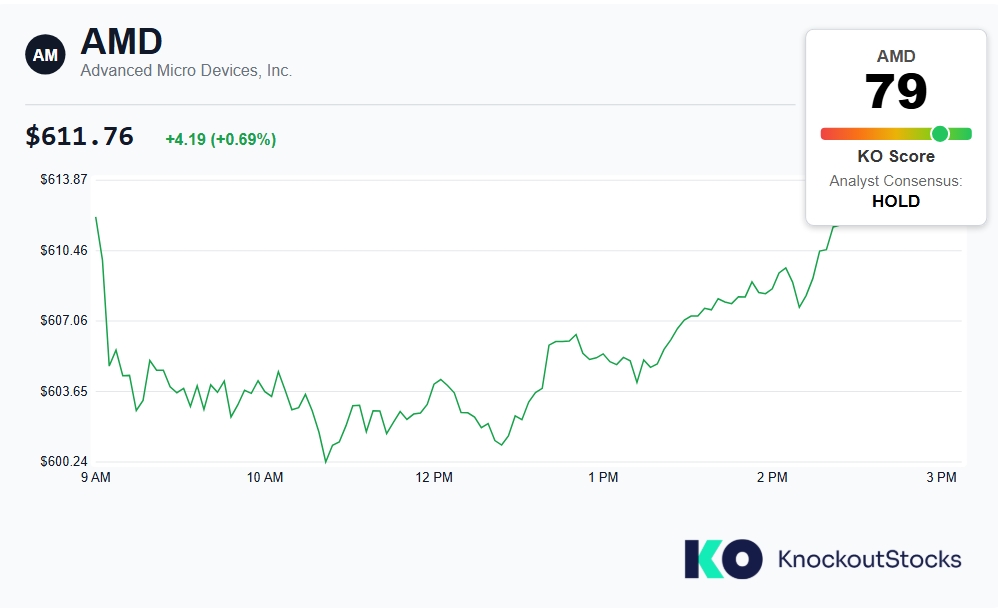Click the round AM ticker badge icon
Viewport: 998px width, 611px height.
[x=45, y=55]
